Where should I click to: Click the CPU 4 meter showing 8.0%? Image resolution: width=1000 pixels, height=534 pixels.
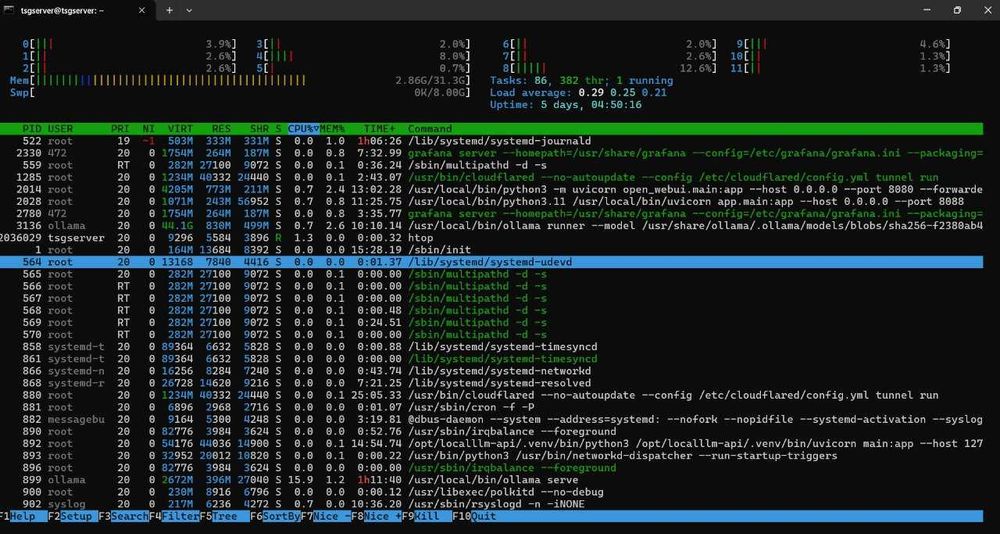pos(363,56)
